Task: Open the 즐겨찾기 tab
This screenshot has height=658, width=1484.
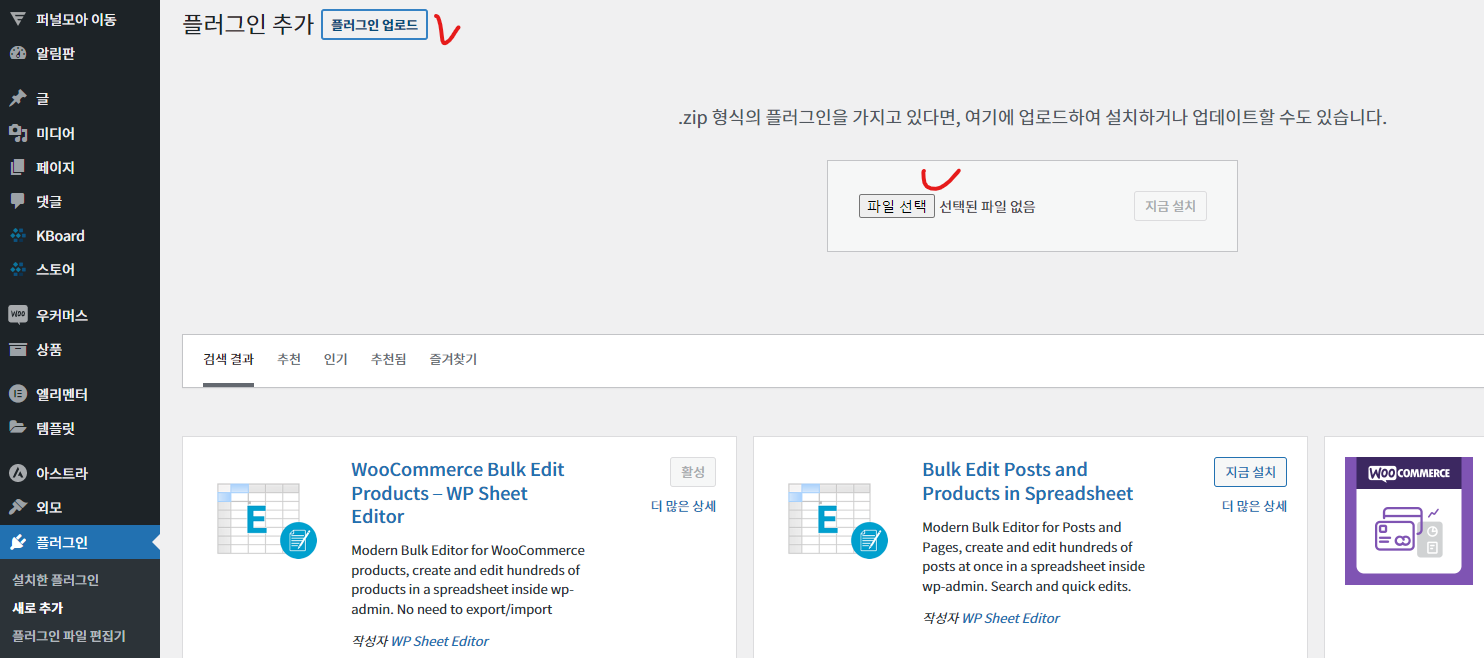Action: [x=454, y=359]
